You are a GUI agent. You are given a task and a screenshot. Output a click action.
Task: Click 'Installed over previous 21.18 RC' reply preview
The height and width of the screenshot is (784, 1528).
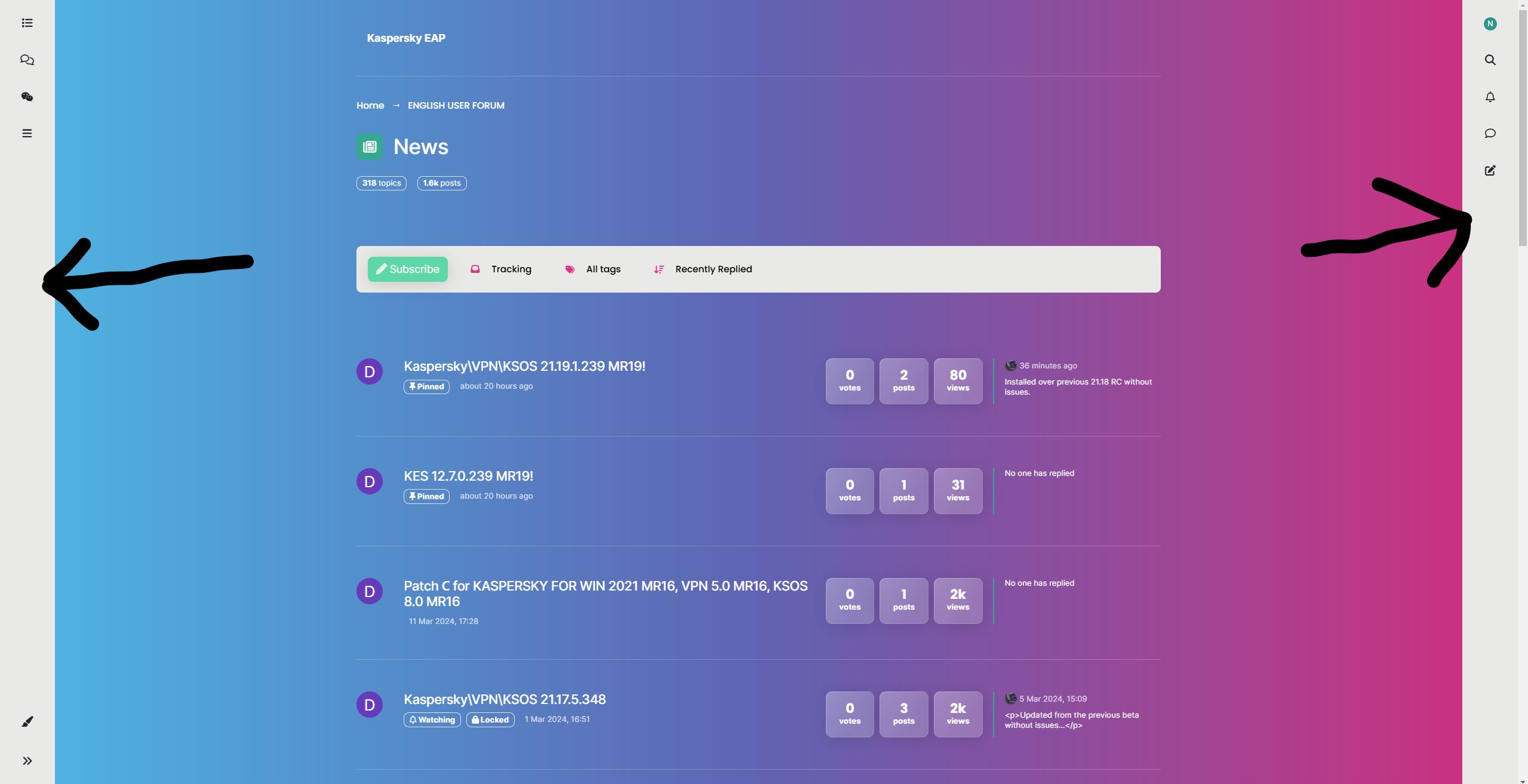[x=1078, y=387]
